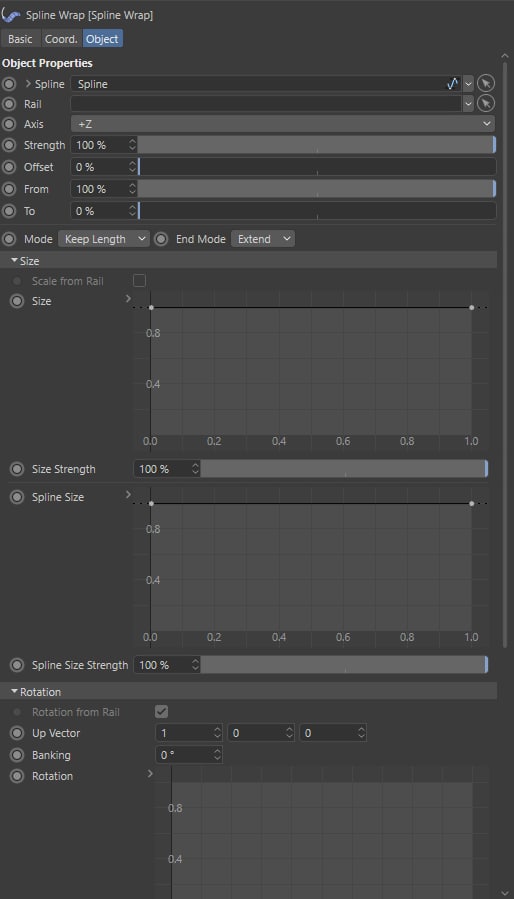Viewport: 514px width, 899px height.
Task: Expand the Spline parameter chevron
Action: (x=28, y=84)
